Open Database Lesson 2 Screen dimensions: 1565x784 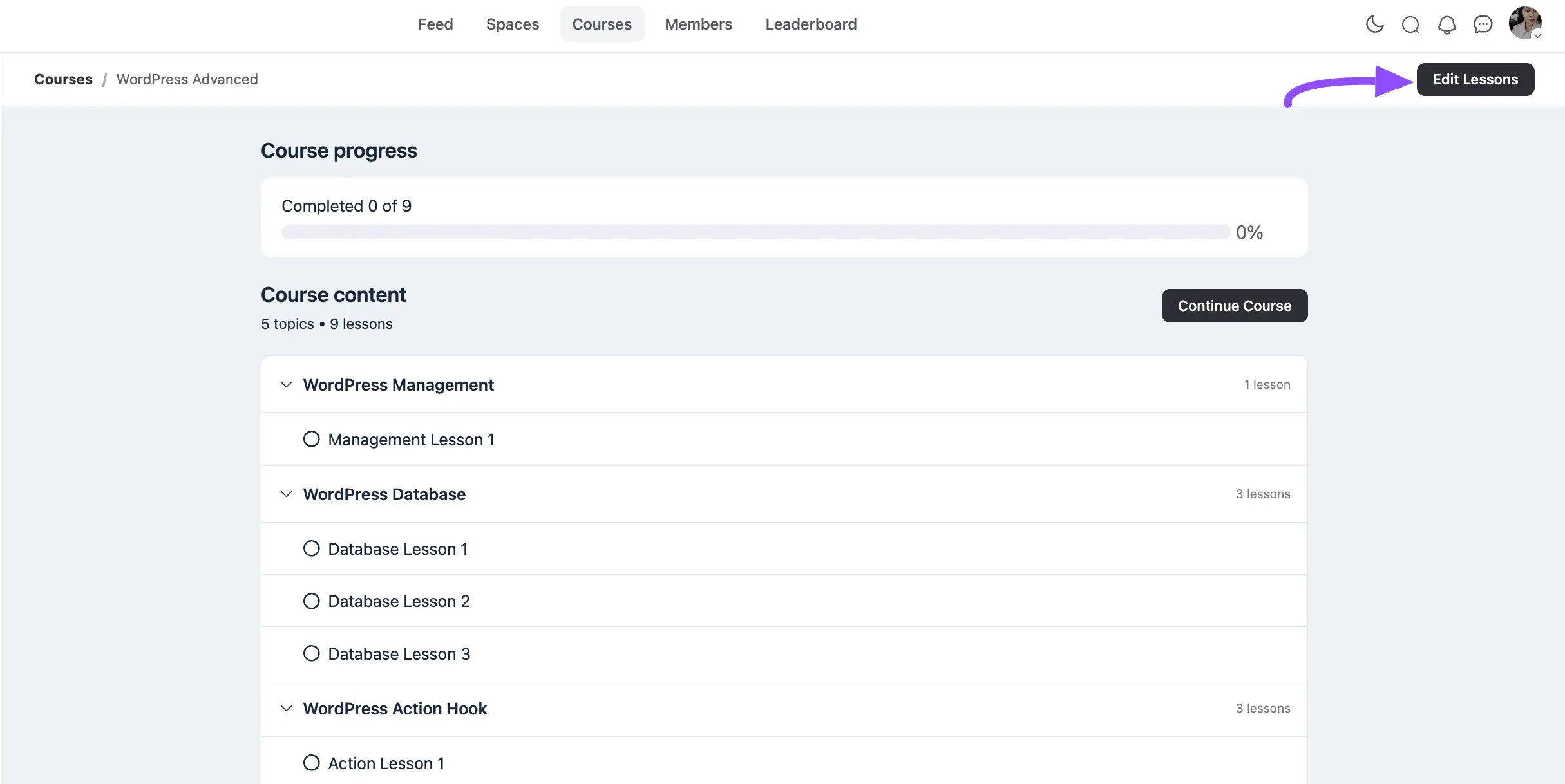pos(399,601)
